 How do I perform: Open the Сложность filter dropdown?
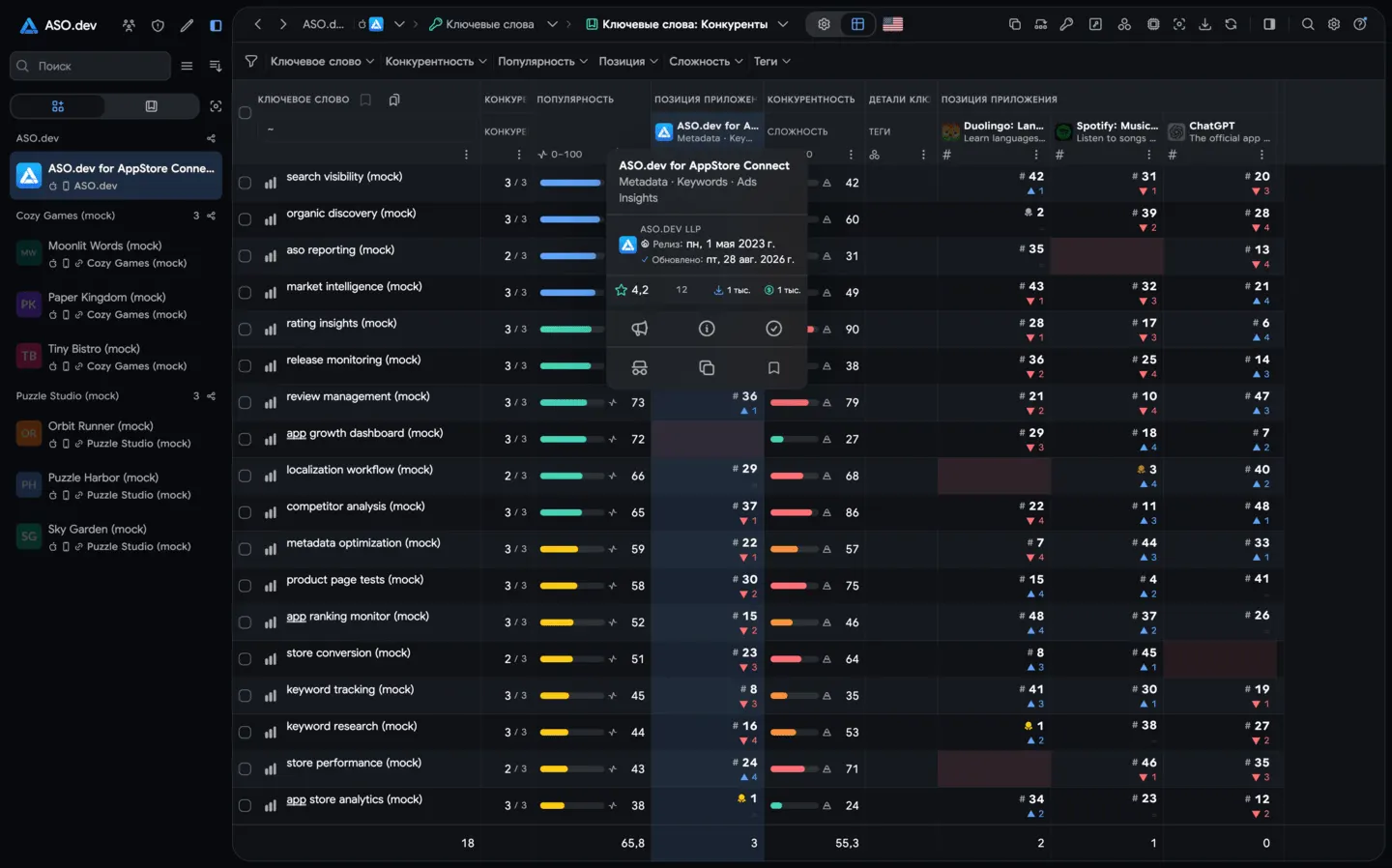tap(706, 61)
